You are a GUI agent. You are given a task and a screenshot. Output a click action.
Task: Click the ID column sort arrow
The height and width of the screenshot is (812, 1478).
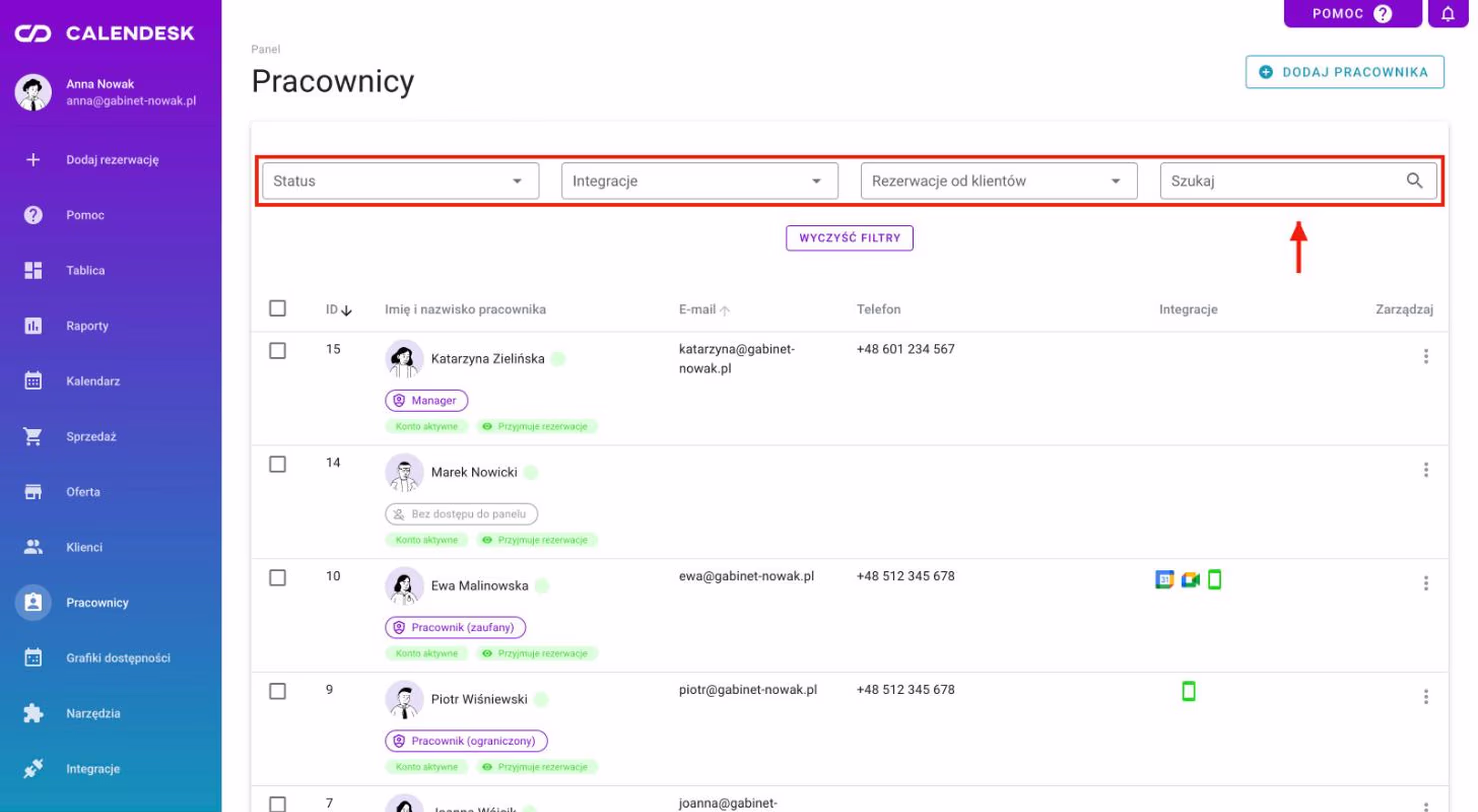pyautogui.click(x=347, y=311)
